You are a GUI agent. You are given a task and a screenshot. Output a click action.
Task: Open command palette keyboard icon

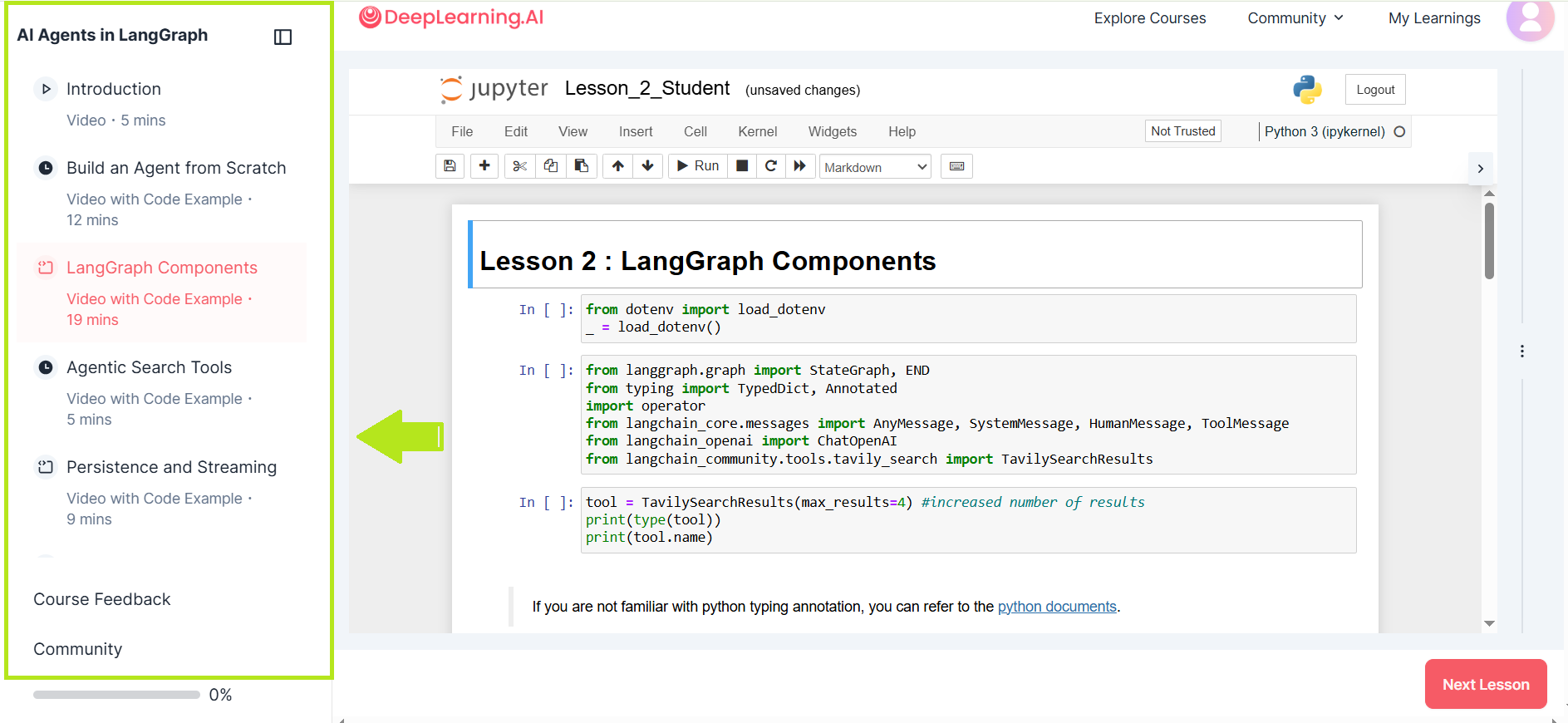coord(956,166)
